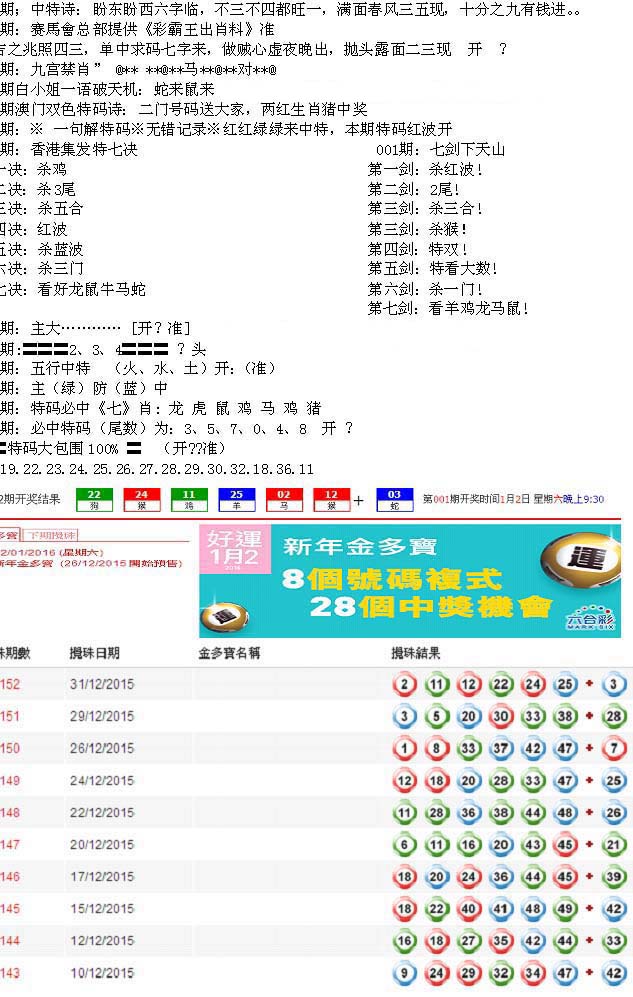Click the date 12/12/2015
This screenshot has width=633, height=997.
[x=102, y=940]
